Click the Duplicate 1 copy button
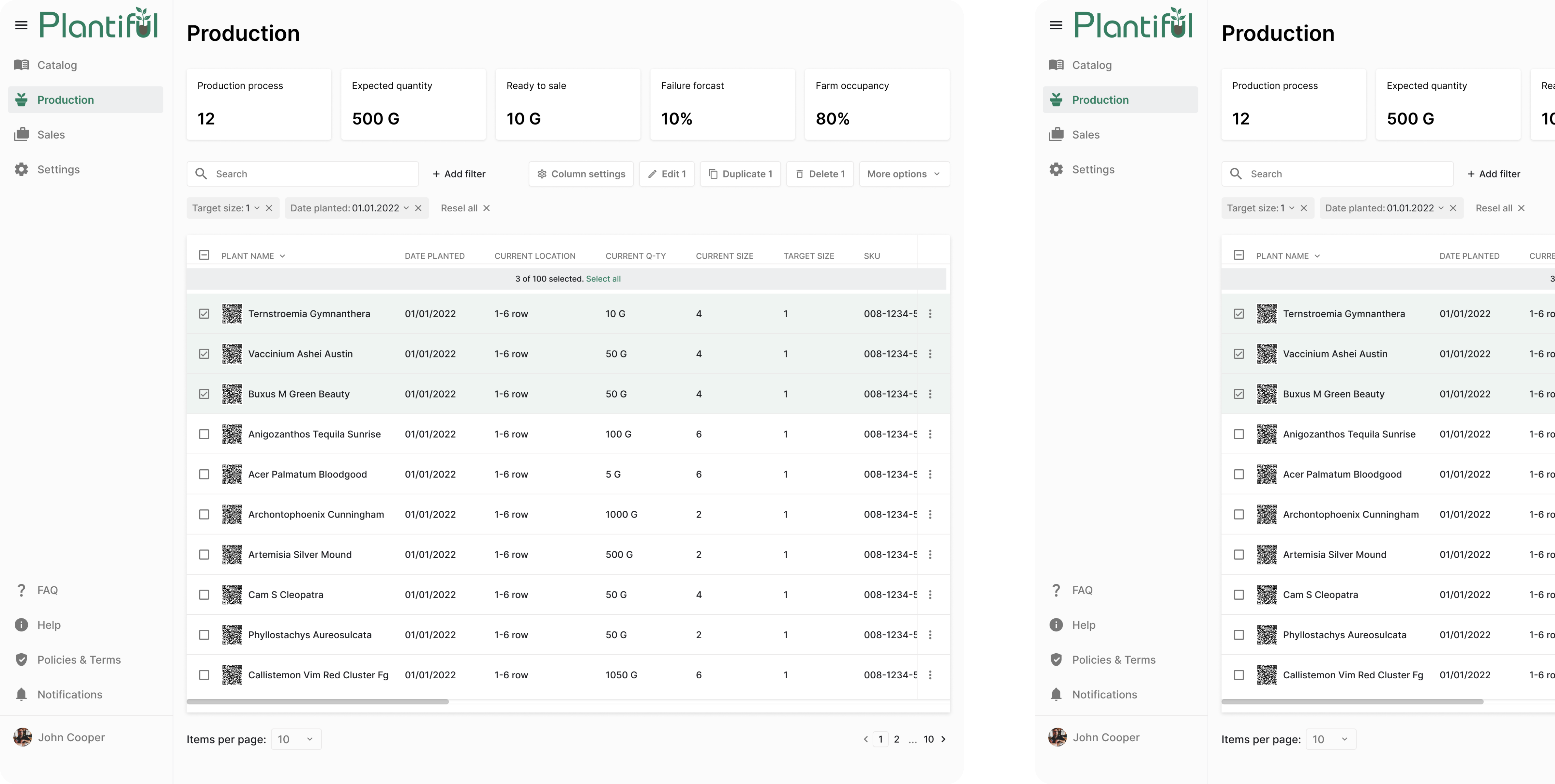The height and width of the screenshot is (784, 1555). [740, 174]
